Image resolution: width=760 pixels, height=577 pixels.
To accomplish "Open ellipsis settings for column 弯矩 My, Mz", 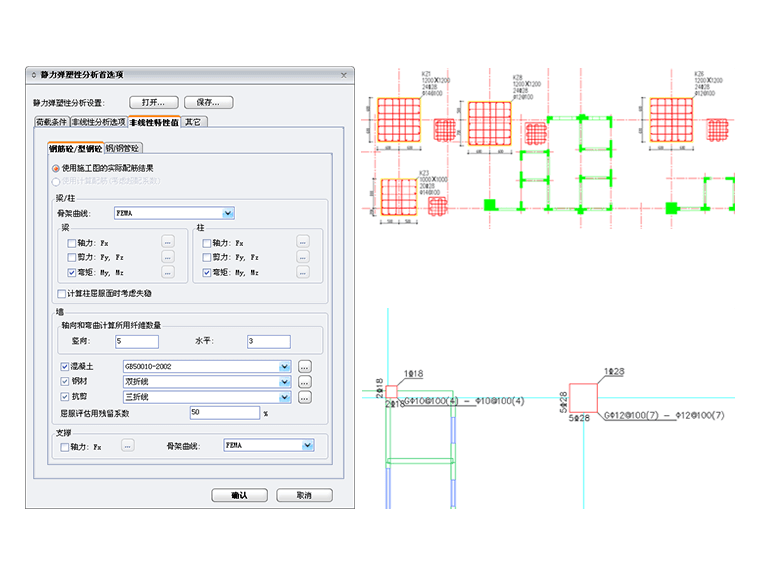I will click(x=303, y=272).
